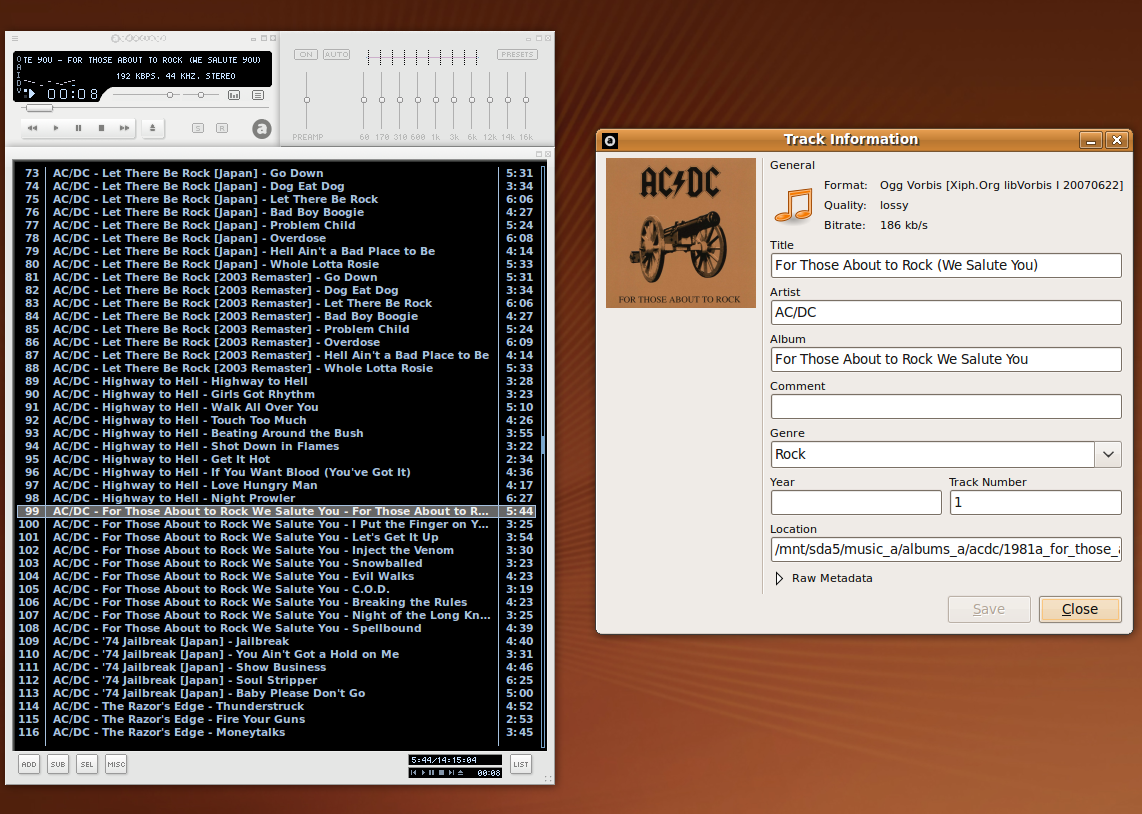
Task: Skip to the previous track in the main player
Action: point(33,128)
